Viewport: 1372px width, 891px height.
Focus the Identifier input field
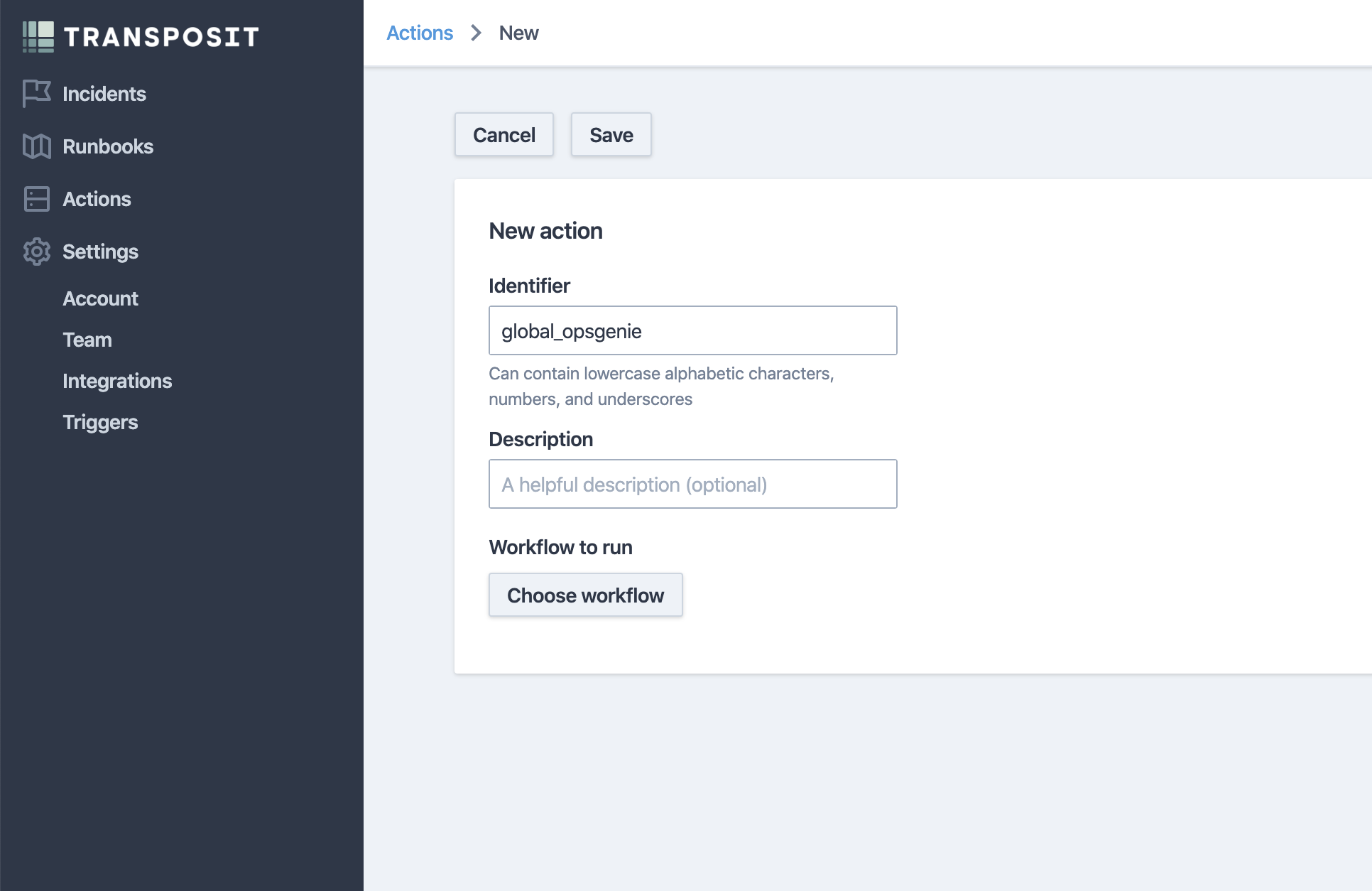pos(692,331)
